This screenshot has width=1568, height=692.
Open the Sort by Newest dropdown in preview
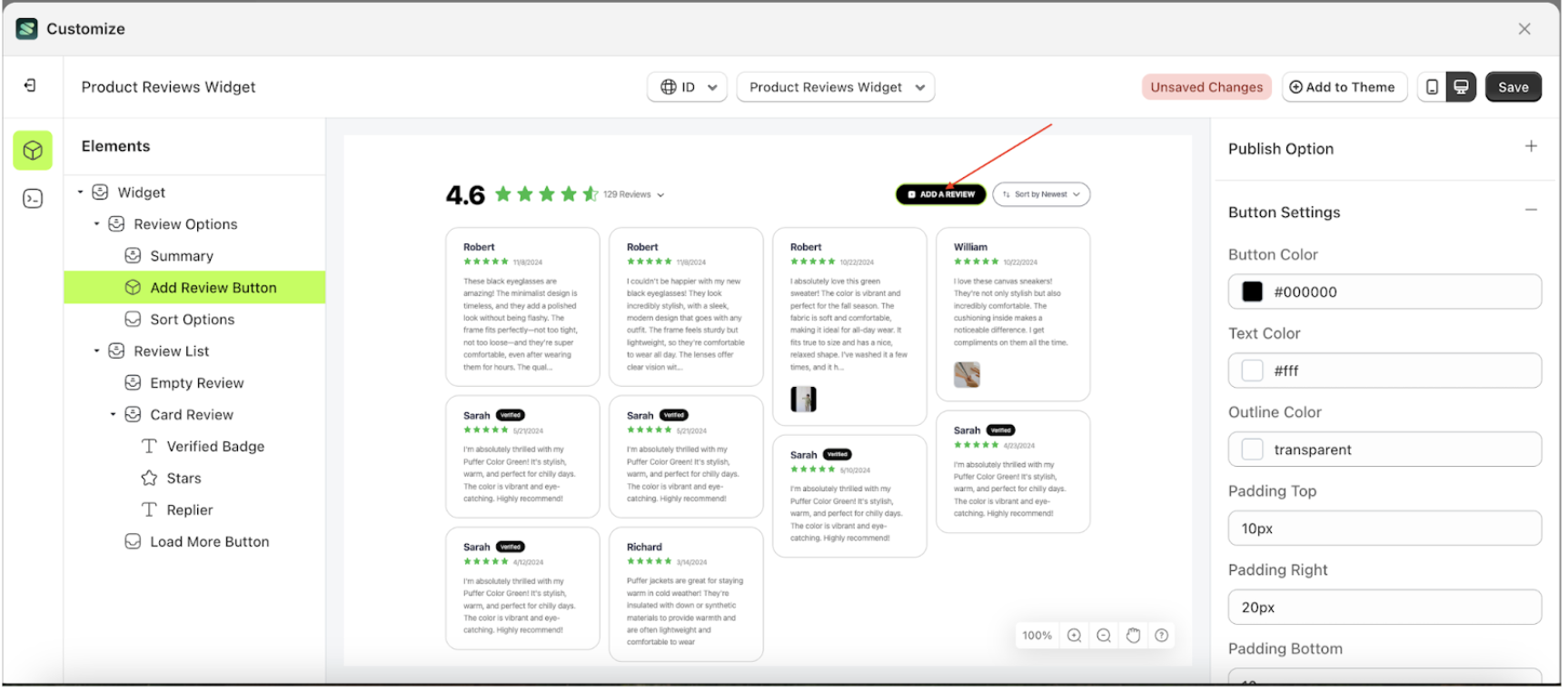coord(1041,194)
